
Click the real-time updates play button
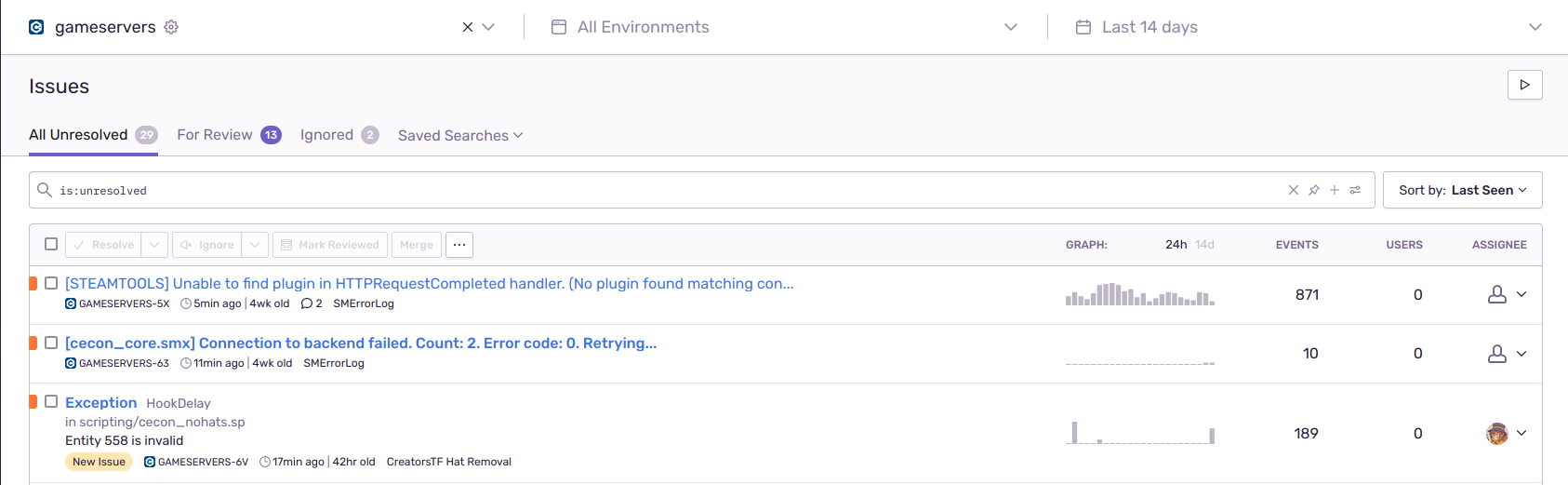pos(1524,85)
